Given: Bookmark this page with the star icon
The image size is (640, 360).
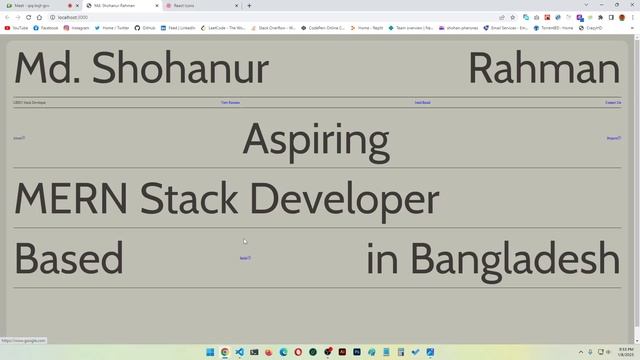Looking at the screenshot, I should point(513,18).
